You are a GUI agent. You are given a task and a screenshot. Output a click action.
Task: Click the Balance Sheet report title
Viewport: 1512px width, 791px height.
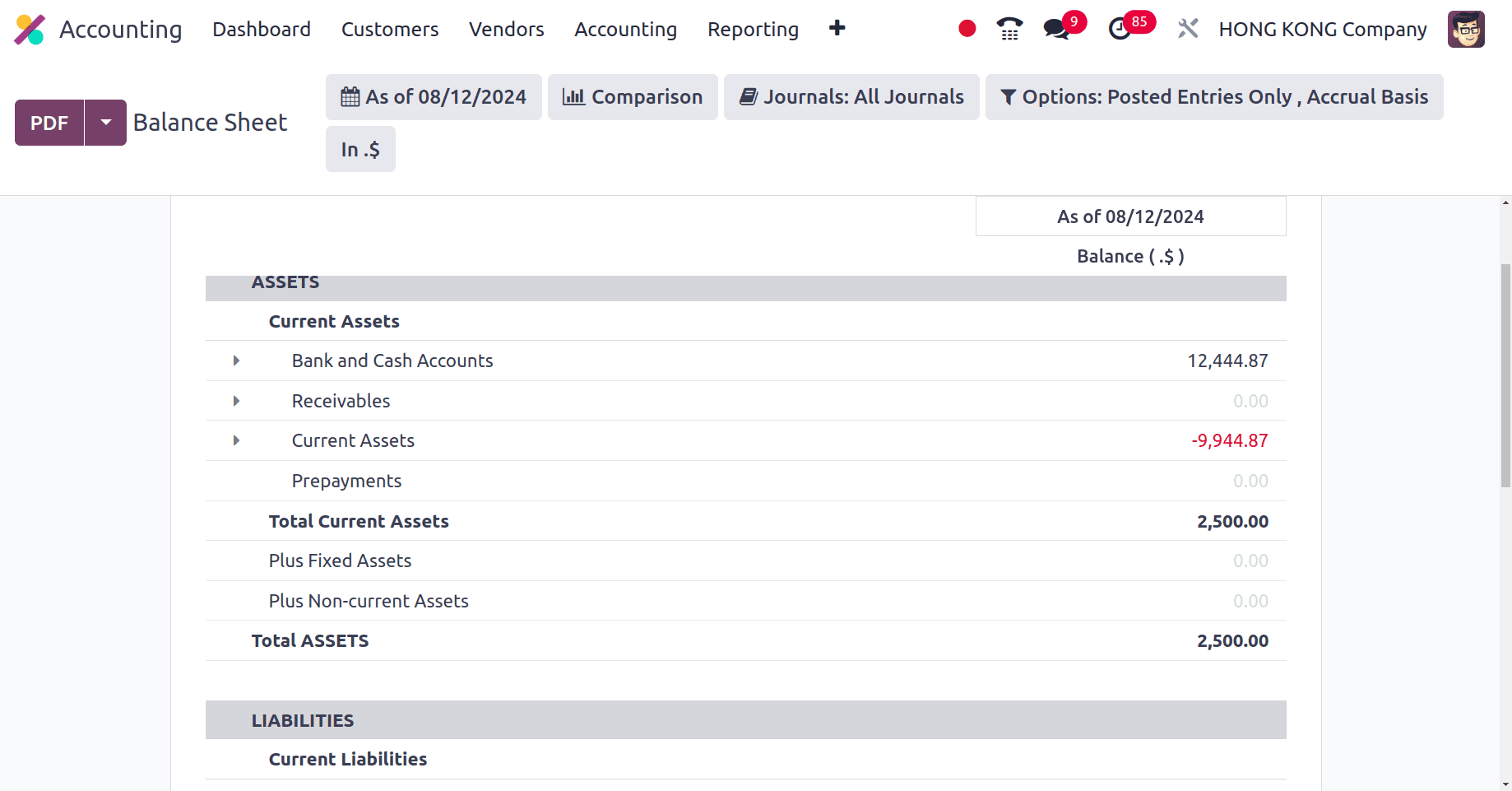point(210,123)
